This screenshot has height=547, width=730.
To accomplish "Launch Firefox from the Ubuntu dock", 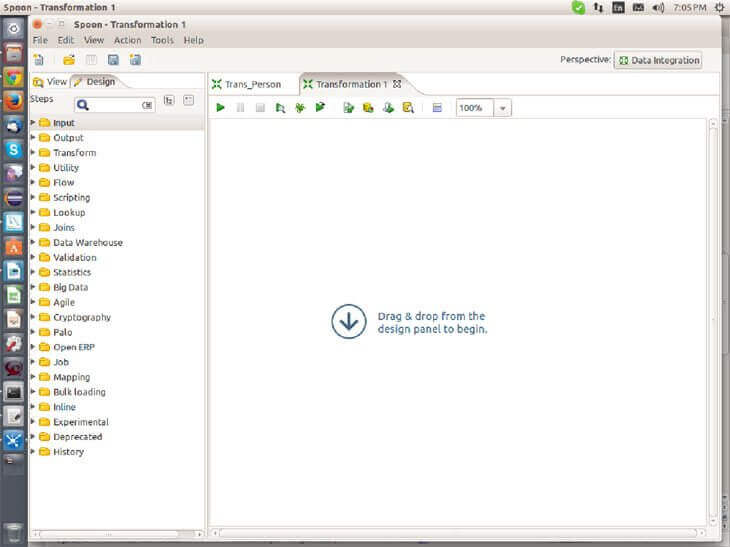I will [14, 101].
